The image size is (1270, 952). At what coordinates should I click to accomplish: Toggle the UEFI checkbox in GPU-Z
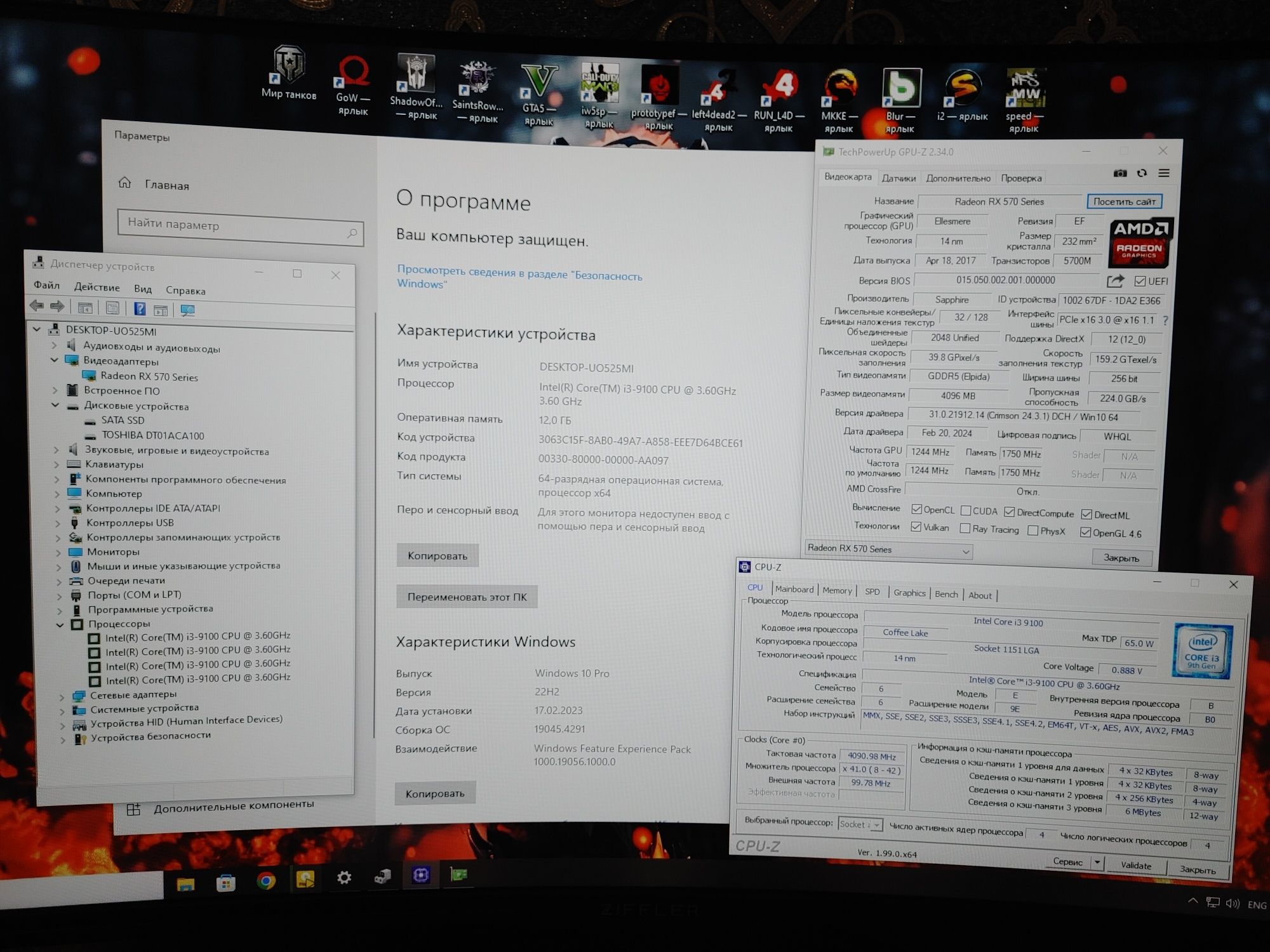(x=1140, y=281)
